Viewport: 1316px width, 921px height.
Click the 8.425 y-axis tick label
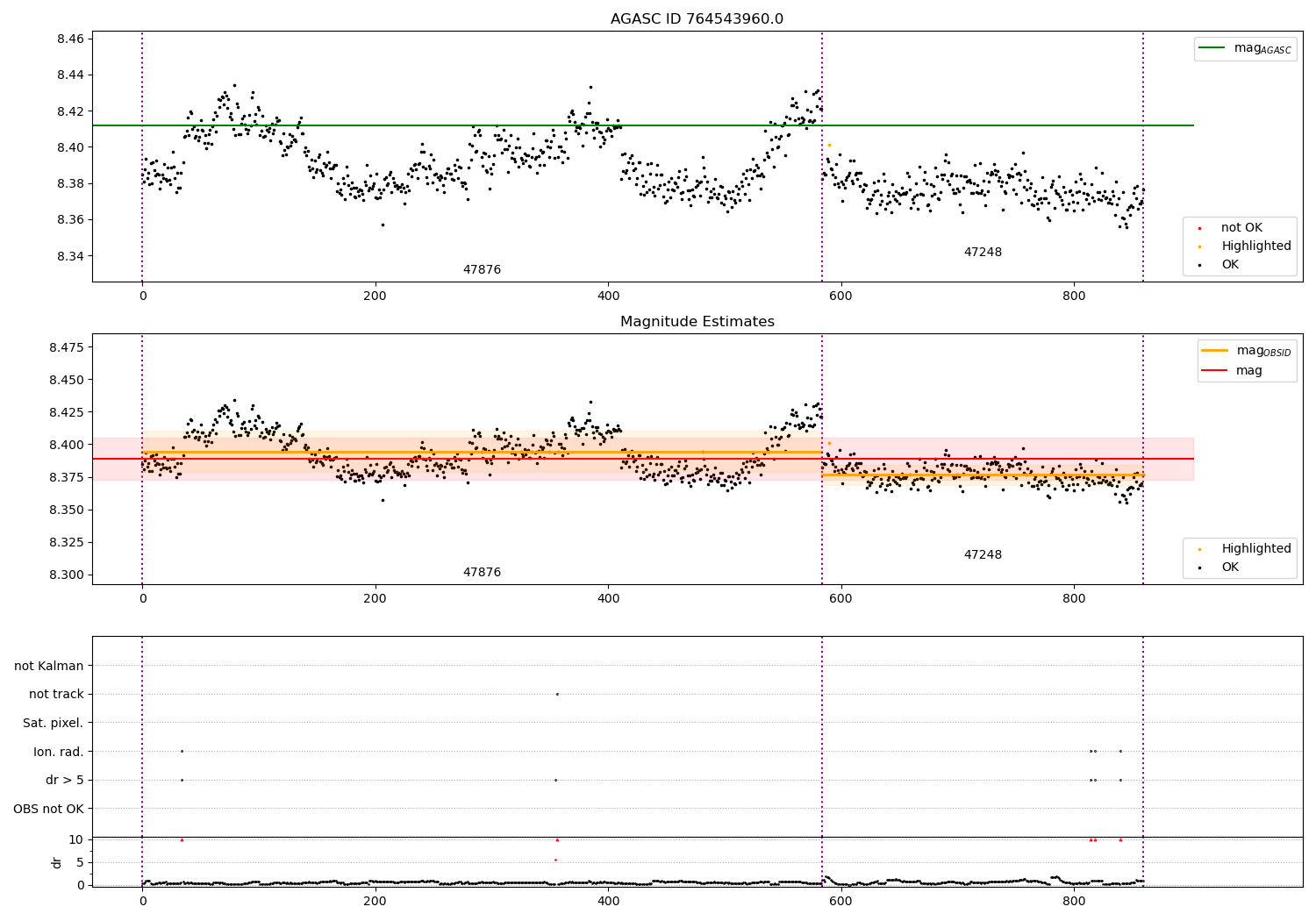point(67,412)
